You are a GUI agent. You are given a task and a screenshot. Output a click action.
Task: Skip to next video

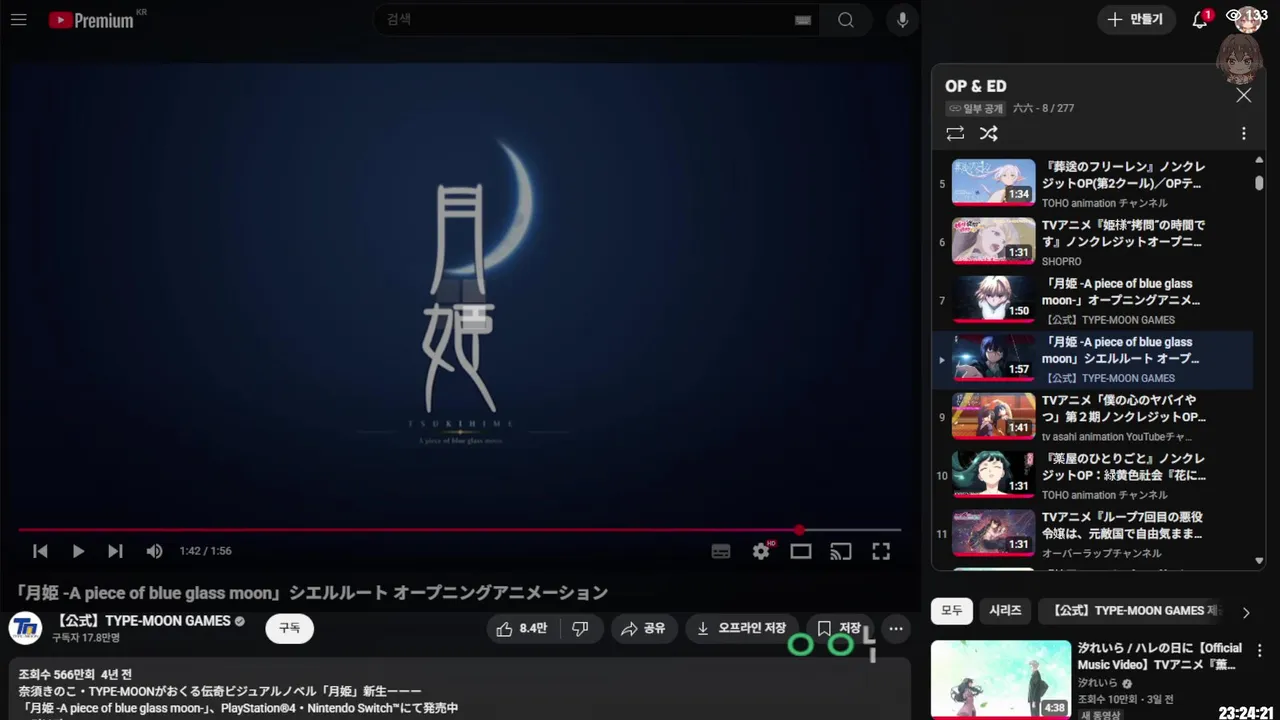[116, 551]
